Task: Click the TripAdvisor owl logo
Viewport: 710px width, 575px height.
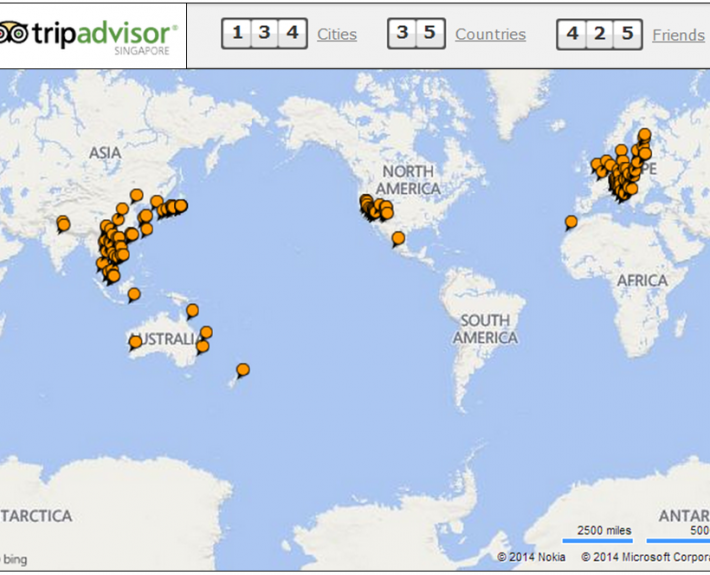Action: 12,34
